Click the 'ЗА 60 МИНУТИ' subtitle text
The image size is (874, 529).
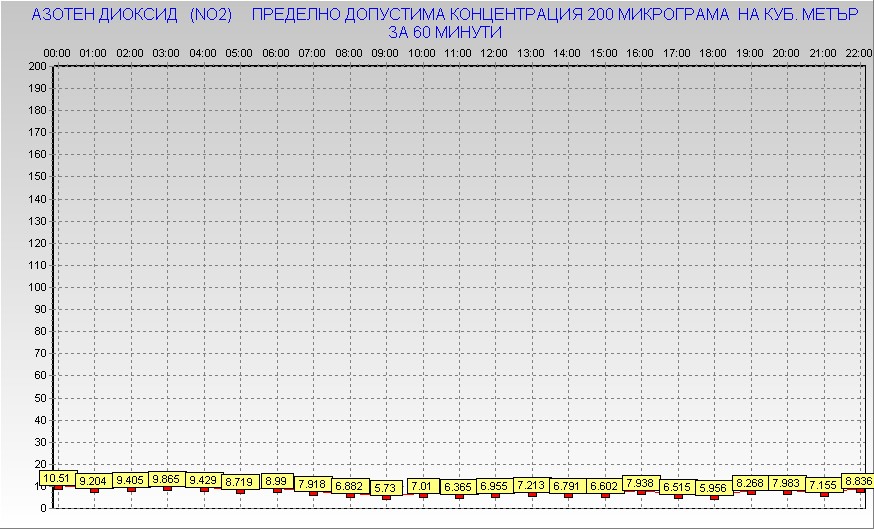445,32
